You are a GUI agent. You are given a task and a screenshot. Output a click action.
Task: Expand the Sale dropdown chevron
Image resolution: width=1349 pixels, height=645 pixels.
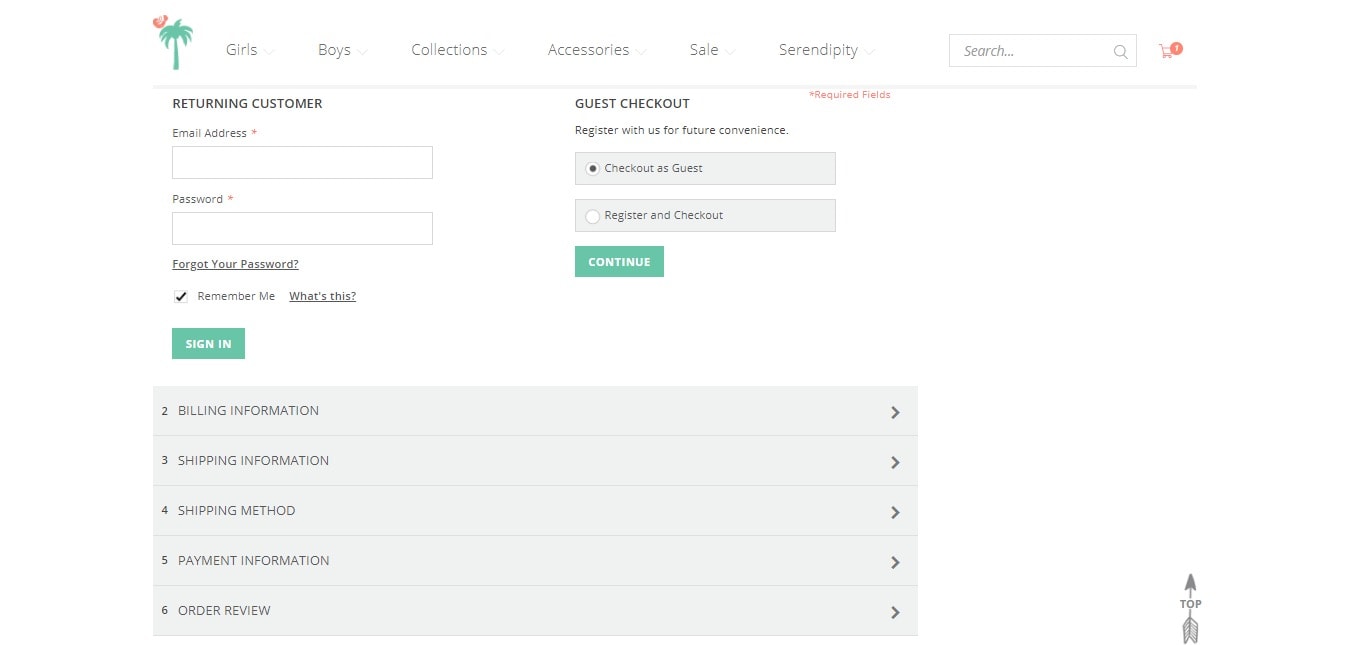730,52
